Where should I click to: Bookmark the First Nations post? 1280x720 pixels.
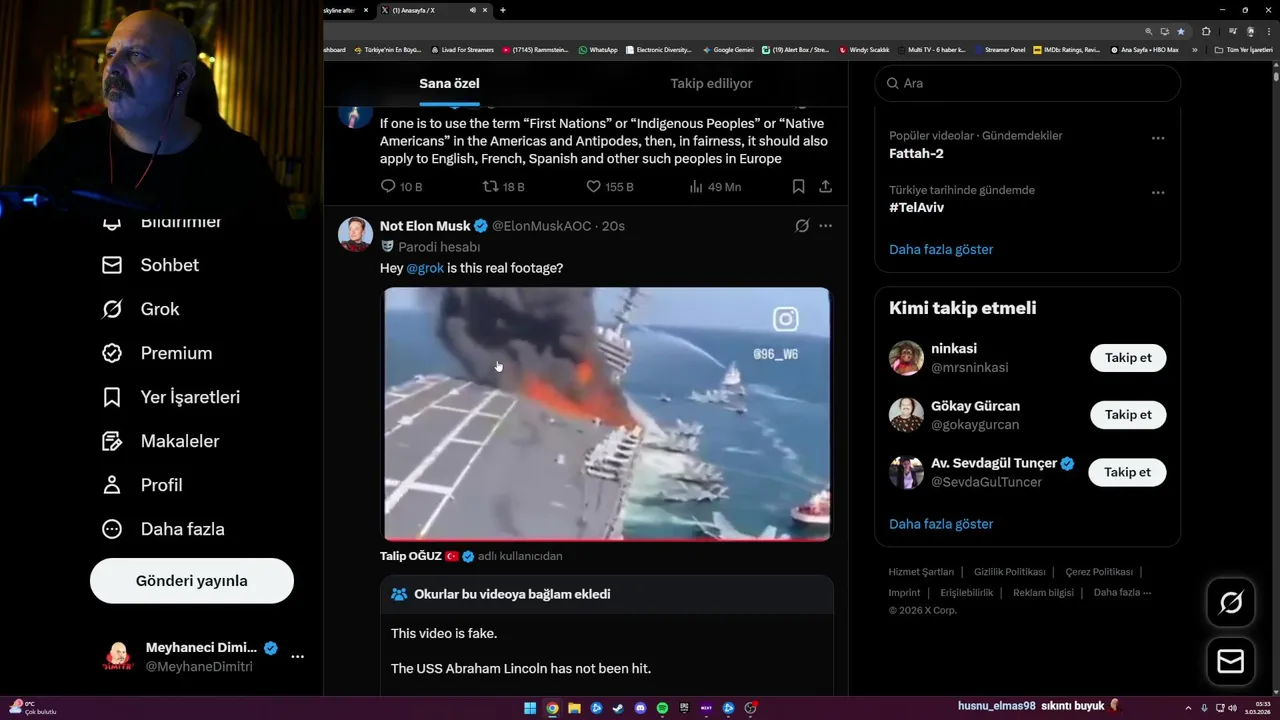(x=798, y=186)
